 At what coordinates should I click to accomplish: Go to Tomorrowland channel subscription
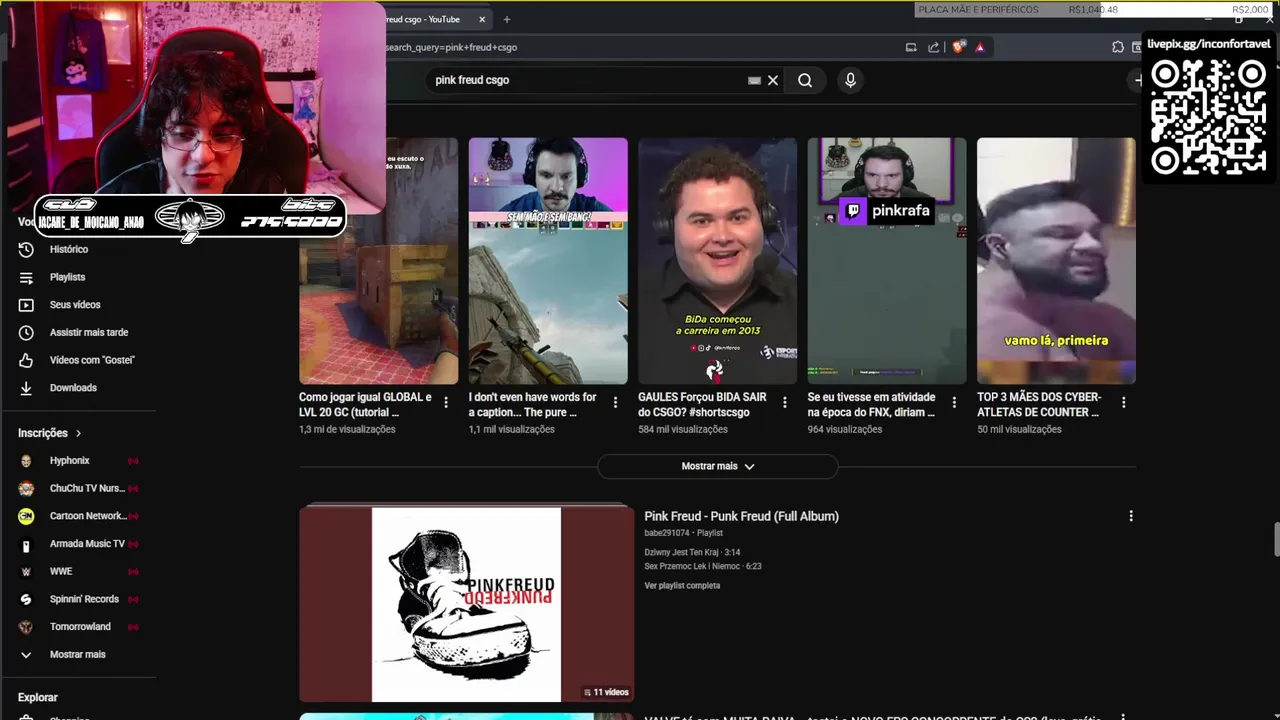tap(80, 626)
